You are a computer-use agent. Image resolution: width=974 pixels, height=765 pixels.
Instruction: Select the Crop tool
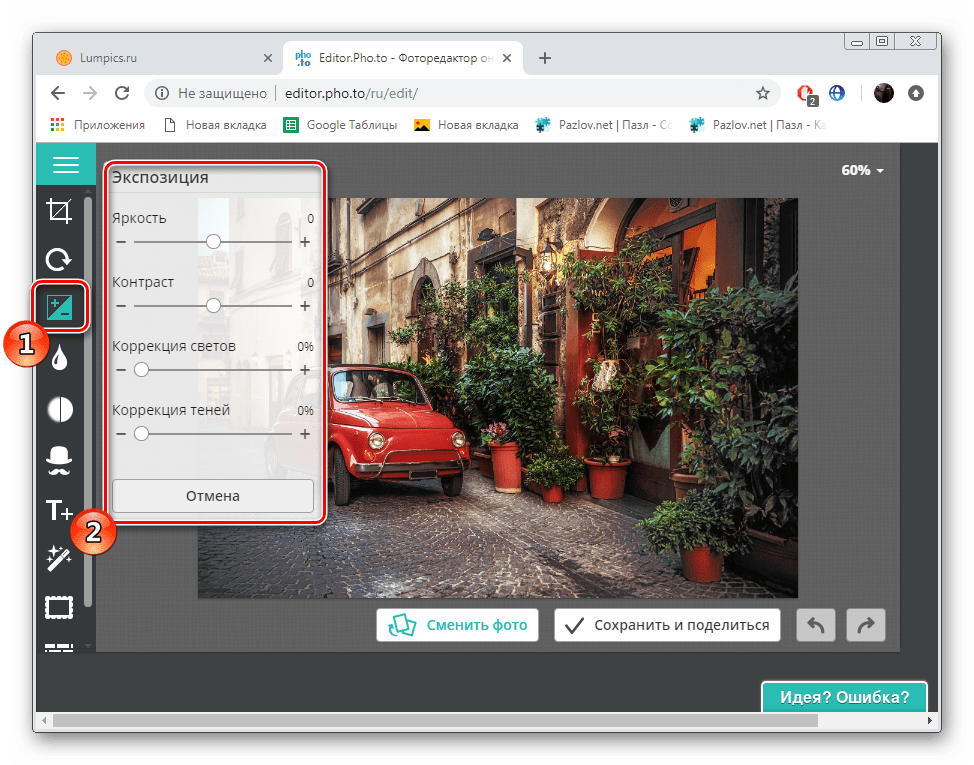click(59, 211)
